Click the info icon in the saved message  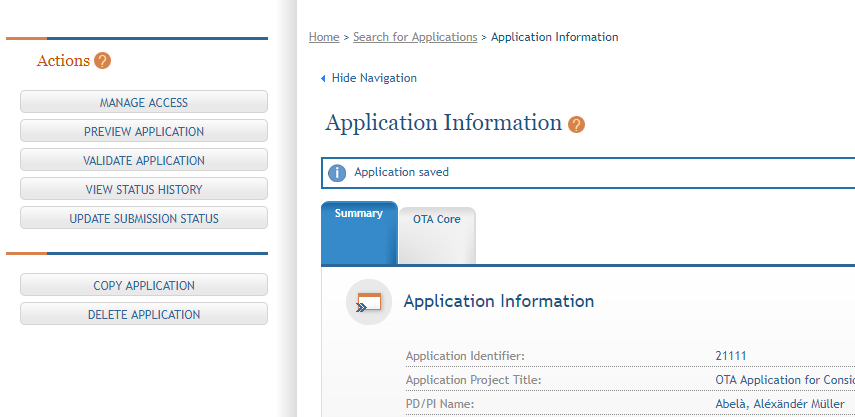(x=338, y=172)
